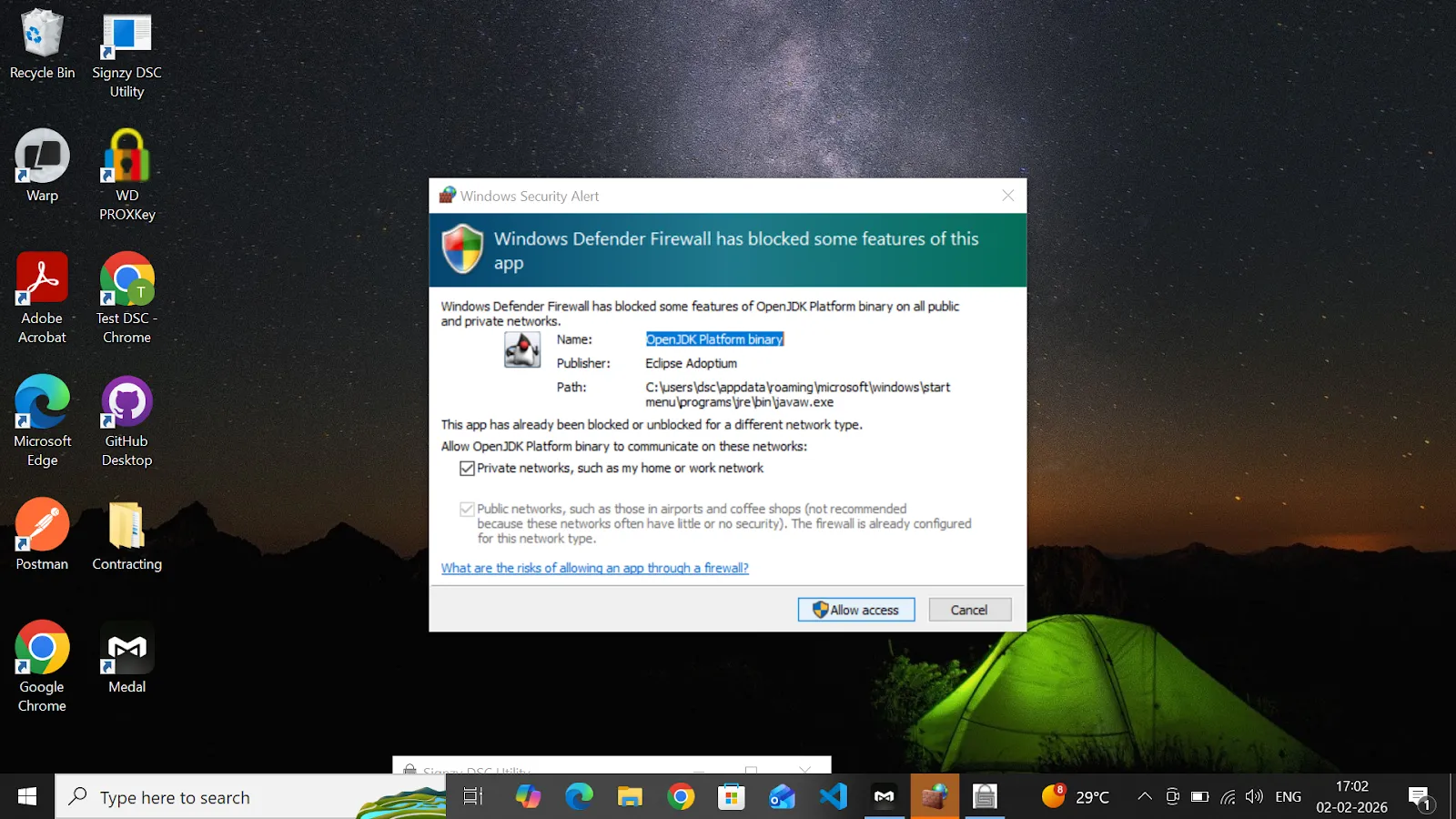Open the clock and date 17:02 flyout

pos(1351,797)
